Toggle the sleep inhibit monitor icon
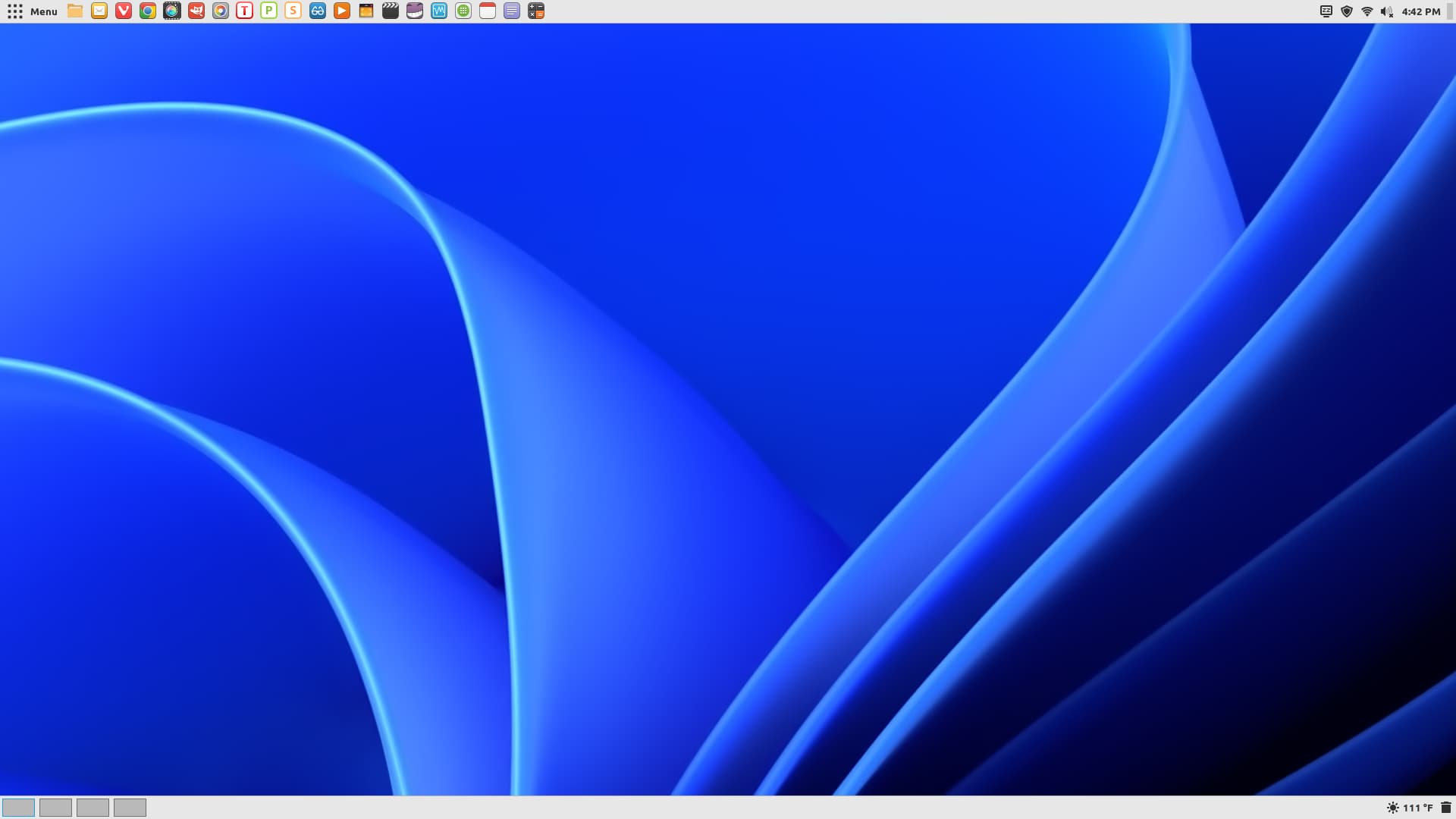Screen dimensions: 1456x819 1326,11
